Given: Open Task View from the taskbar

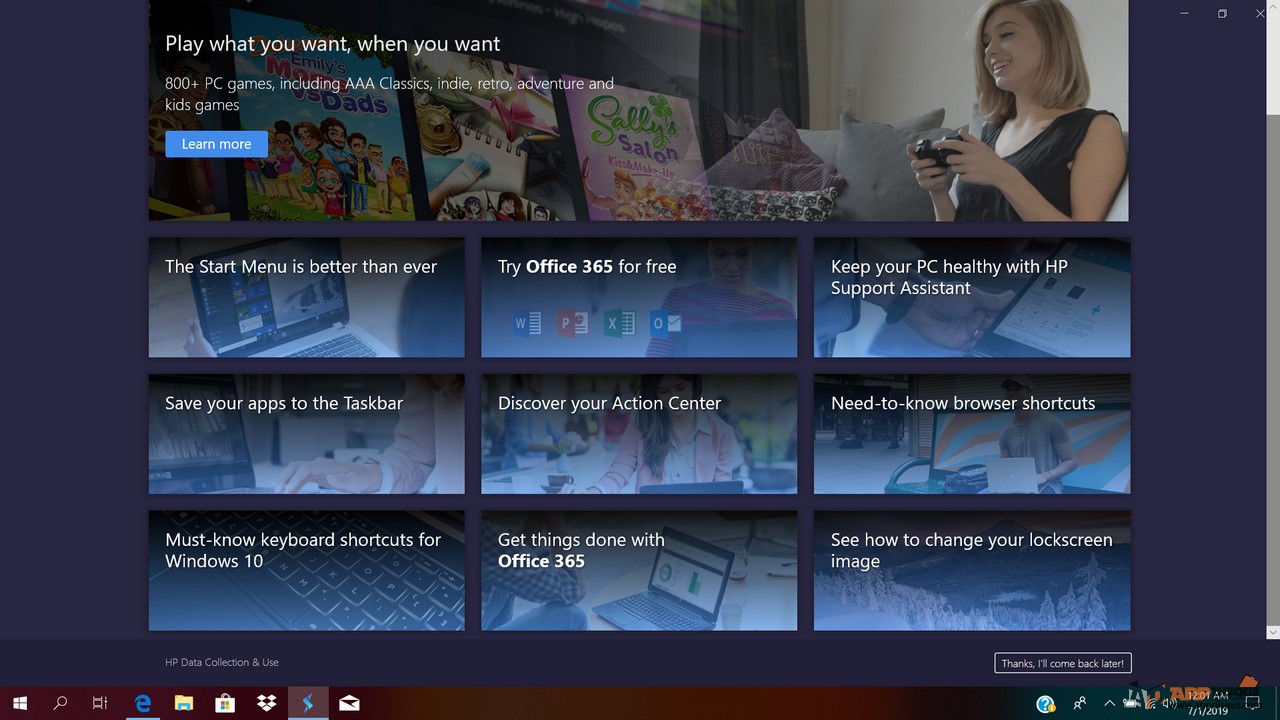Looking at the screenshot, I should [100, 703].
